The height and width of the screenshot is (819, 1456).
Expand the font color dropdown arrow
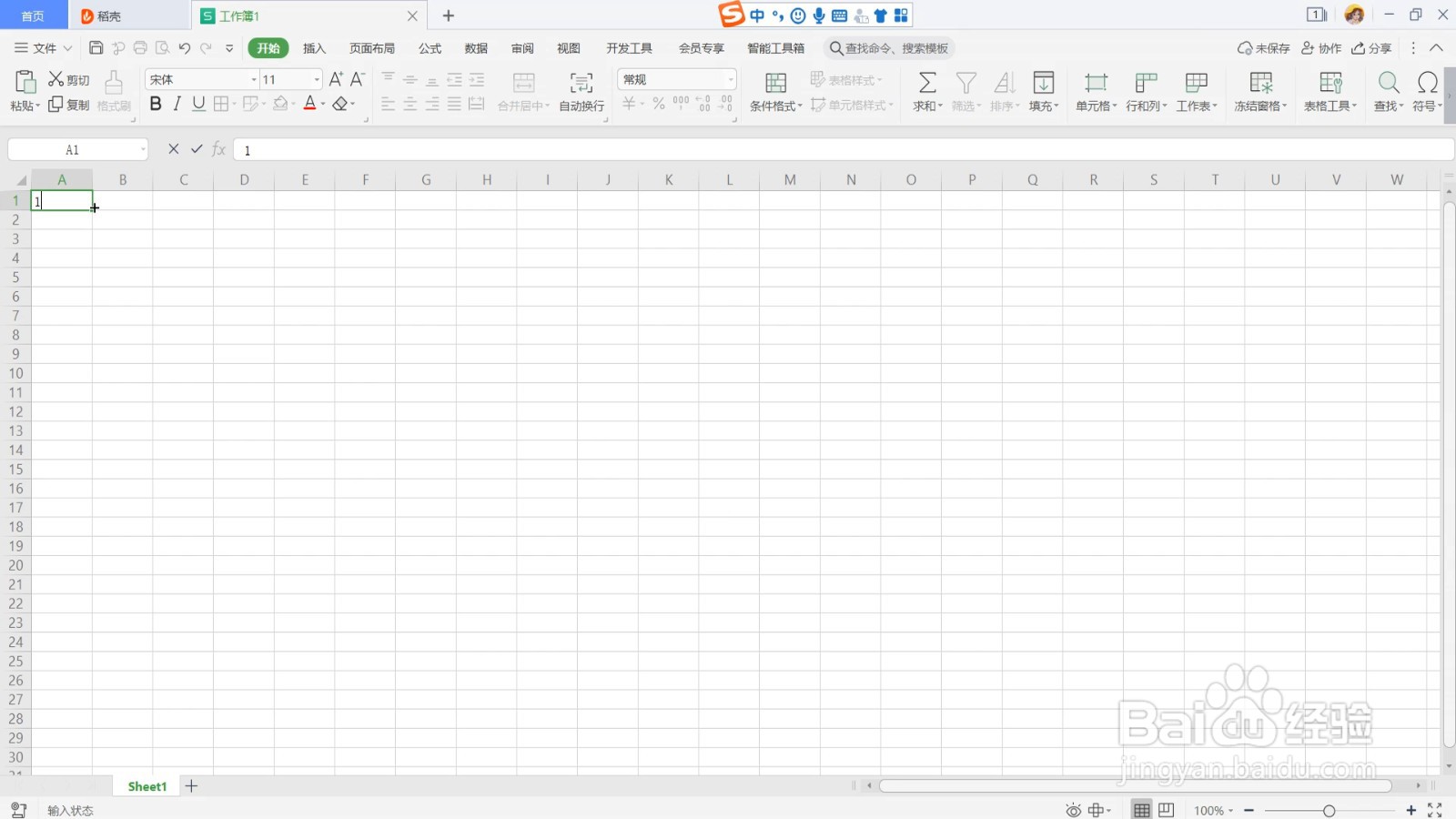click(x=323, y=105)
